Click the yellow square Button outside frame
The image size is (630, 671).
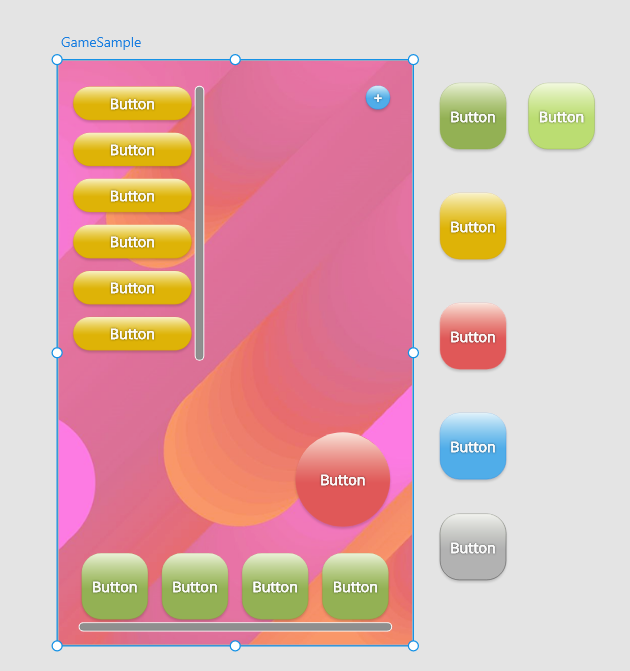tap(473, 226)
